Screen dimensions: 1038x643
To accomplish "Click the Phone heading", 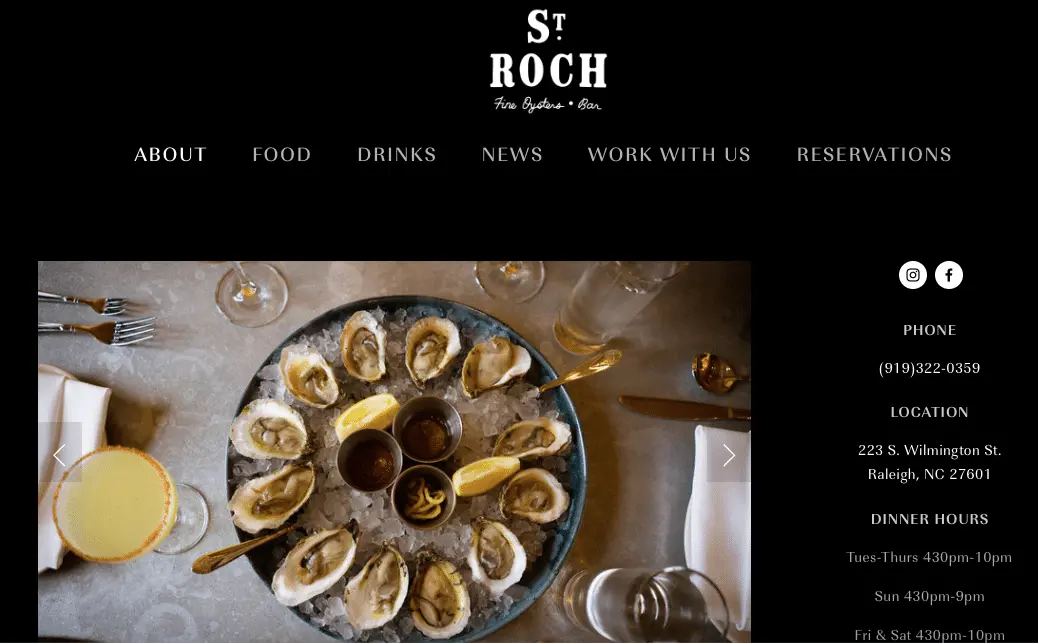I will [929, 330].
